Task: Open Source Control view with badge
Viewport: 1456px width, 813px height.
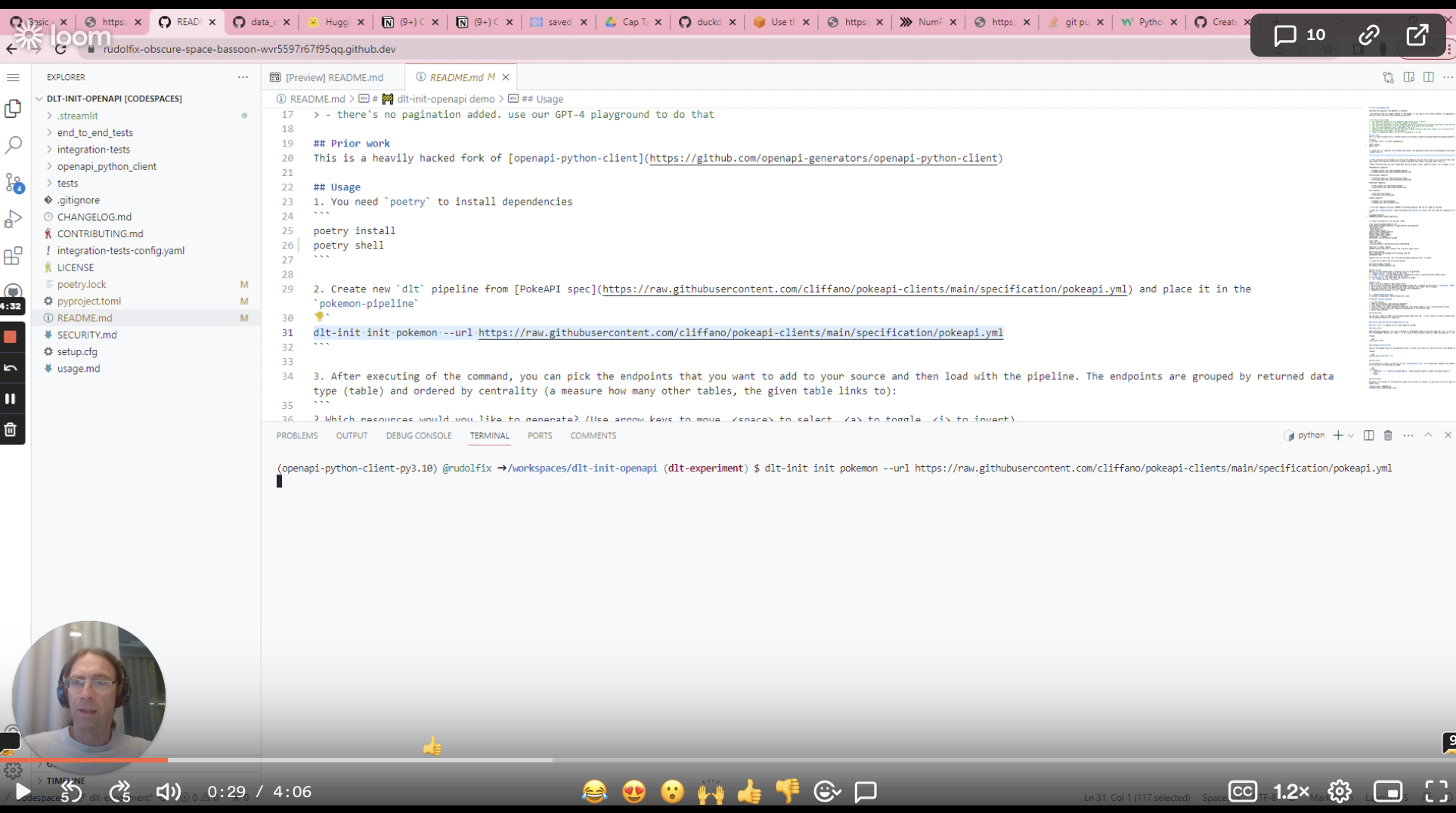Action: [14, 182]
